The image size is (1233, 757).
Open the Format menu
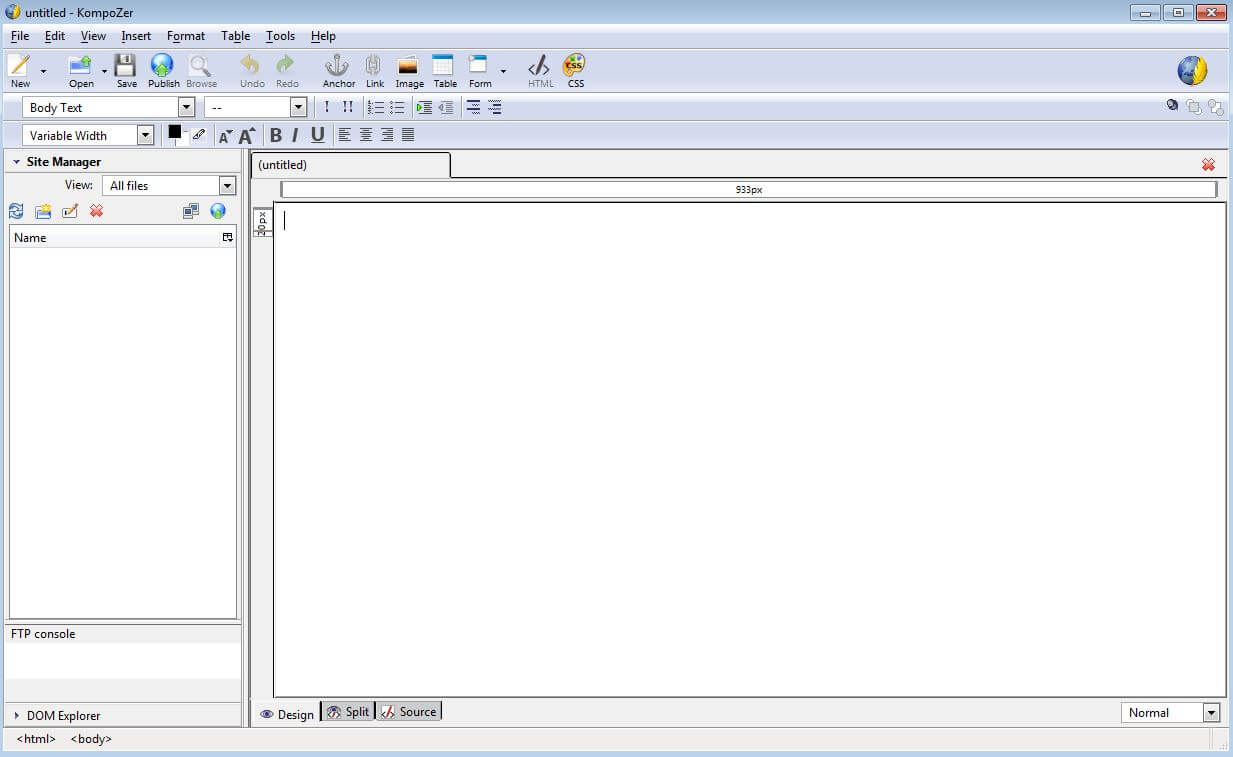(186, 36)
